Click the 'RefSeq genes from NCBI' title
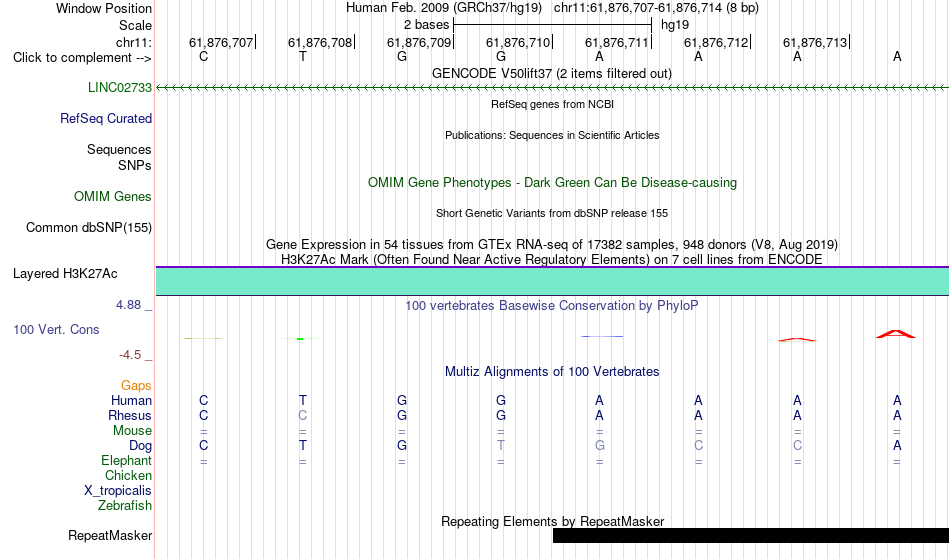950x559 pixels. (x=553, y=104)
